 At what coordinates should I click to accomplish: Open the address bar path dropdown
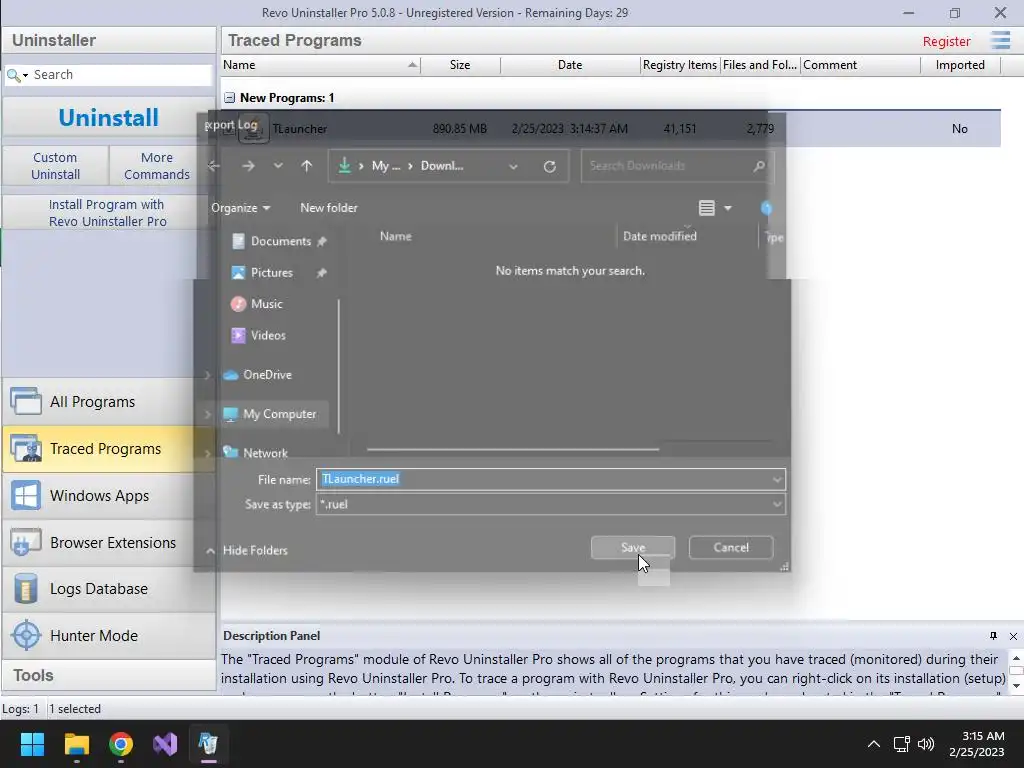[513, 166]
